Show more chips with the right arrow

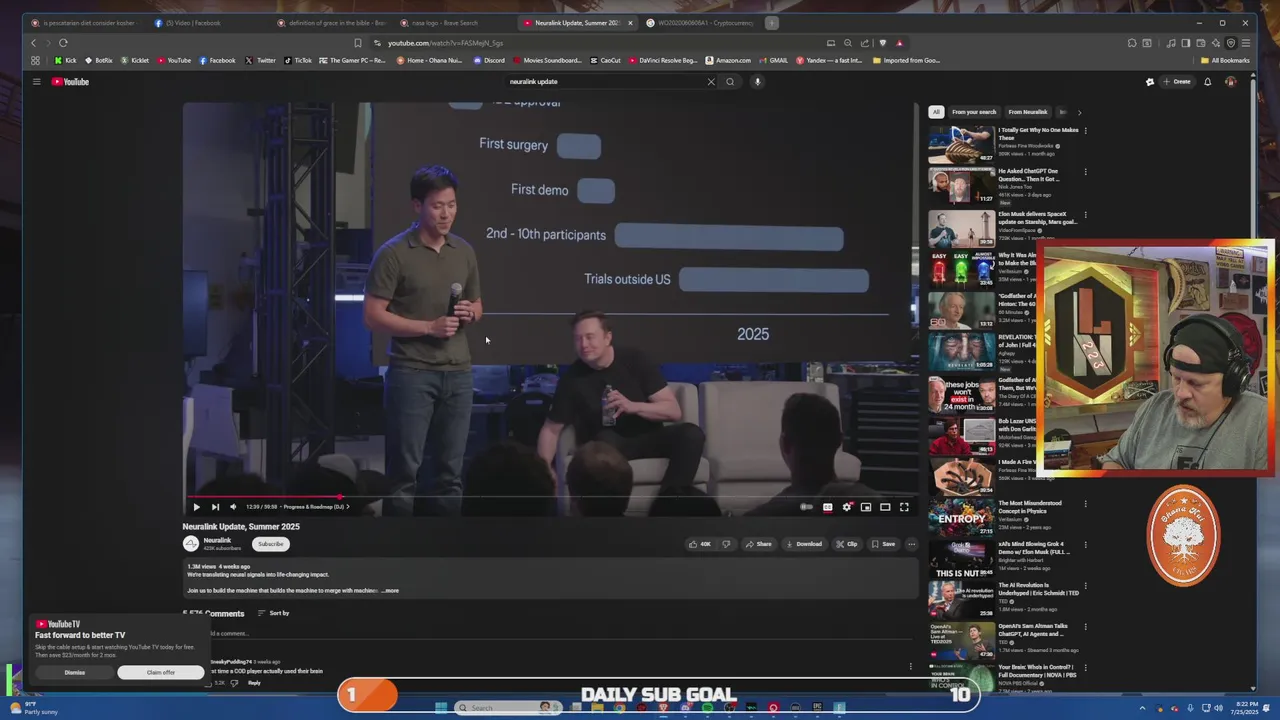click(1079, 112)
